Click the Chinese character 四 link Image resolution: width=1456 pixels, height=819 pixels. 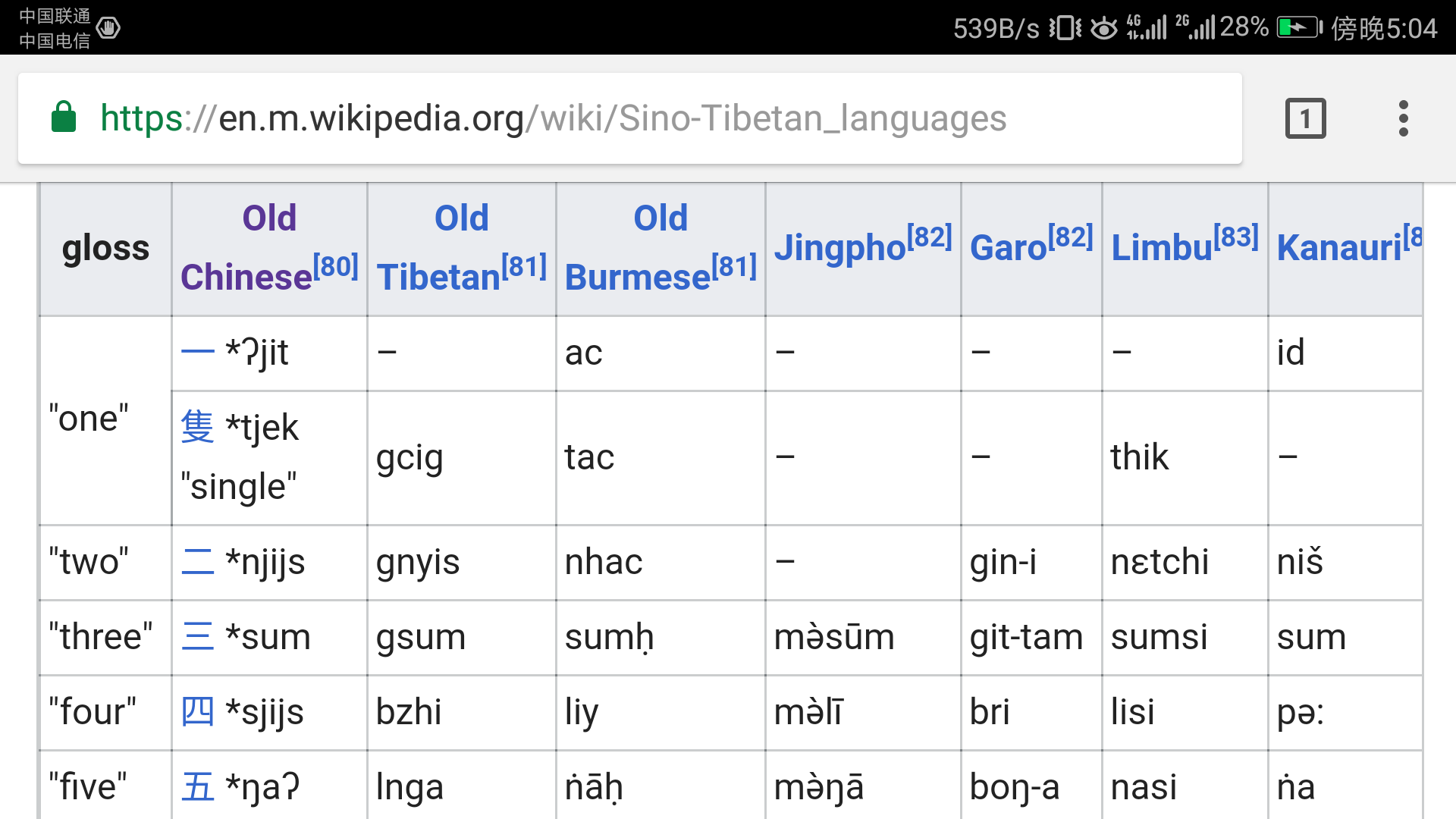[197, 712]
